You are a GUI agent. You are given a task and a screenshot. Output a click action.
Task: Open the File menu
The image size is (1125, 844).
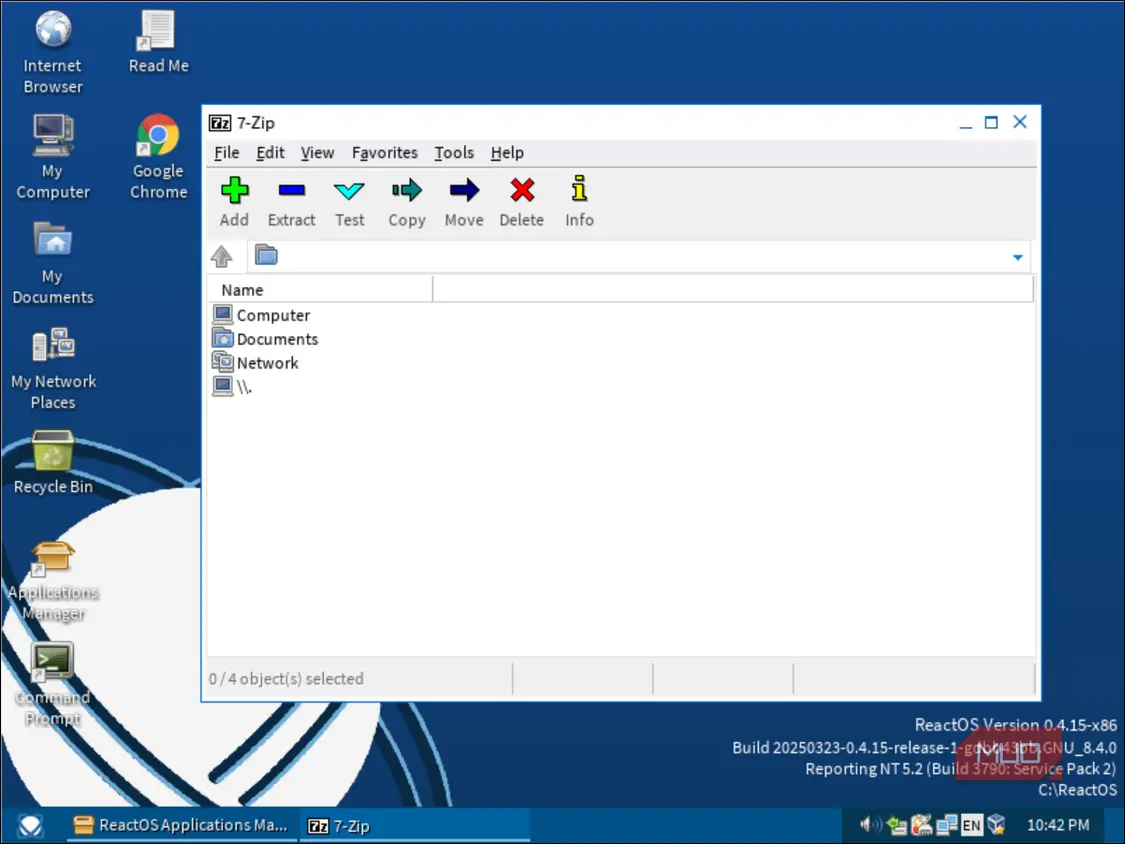[x=227, y=153]
